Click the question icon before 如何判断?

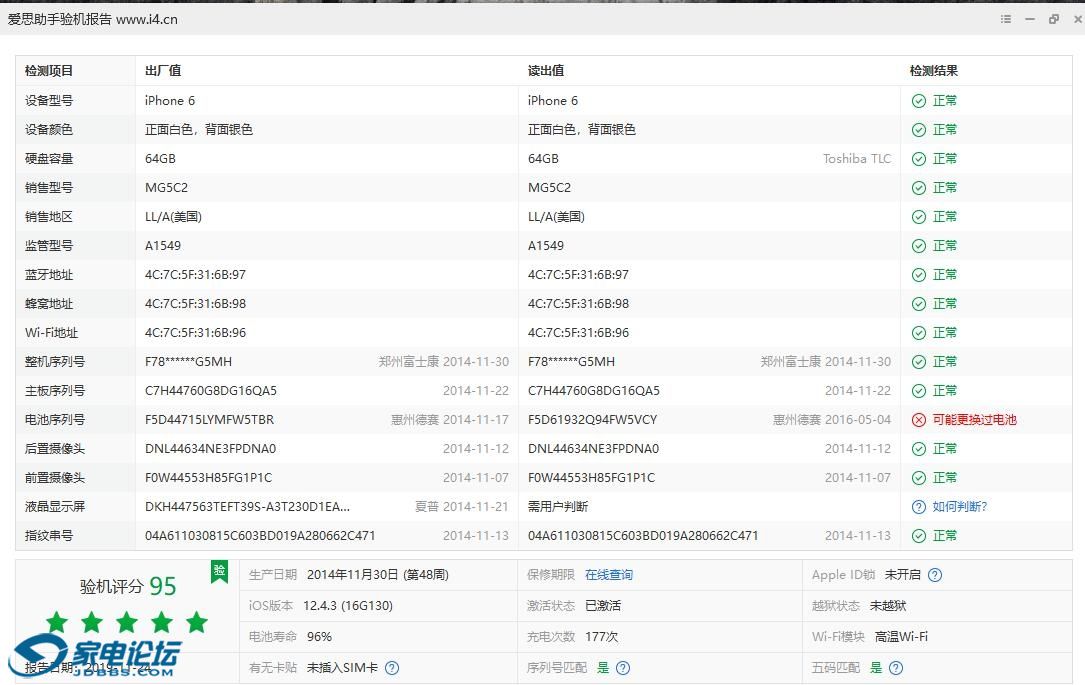point(919,507)
